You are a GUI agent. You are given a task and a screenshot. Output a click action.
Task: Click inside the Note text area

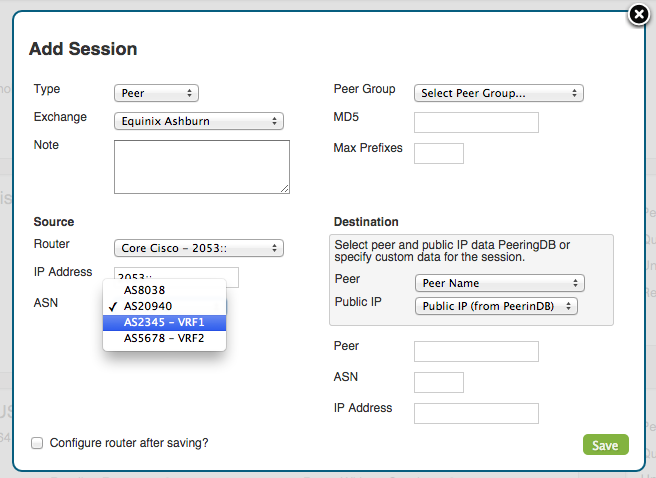202,167
